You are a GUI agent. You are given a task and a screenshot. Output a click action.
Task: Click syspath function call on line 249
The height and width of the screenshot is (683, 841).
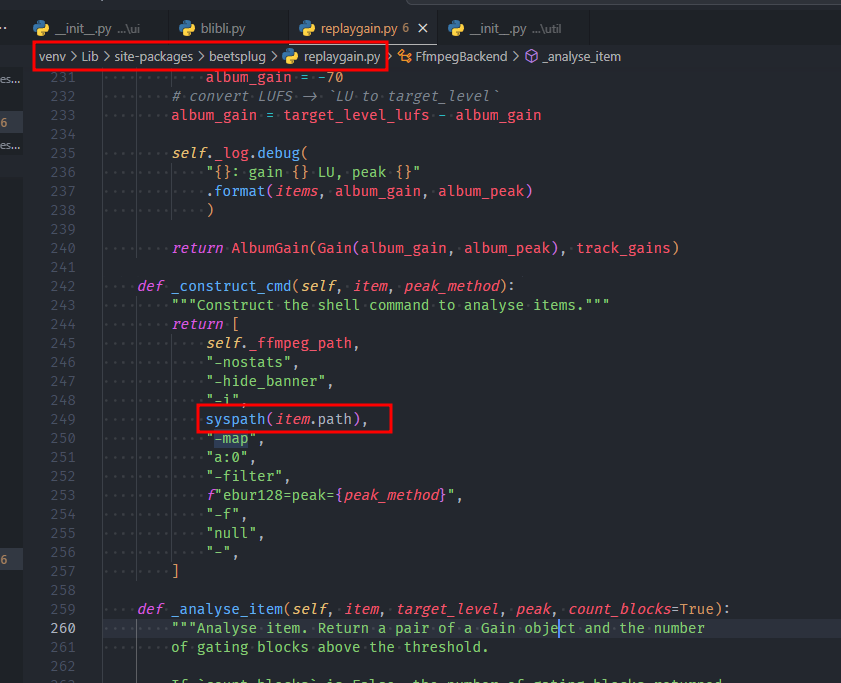(x=235, y=419)
